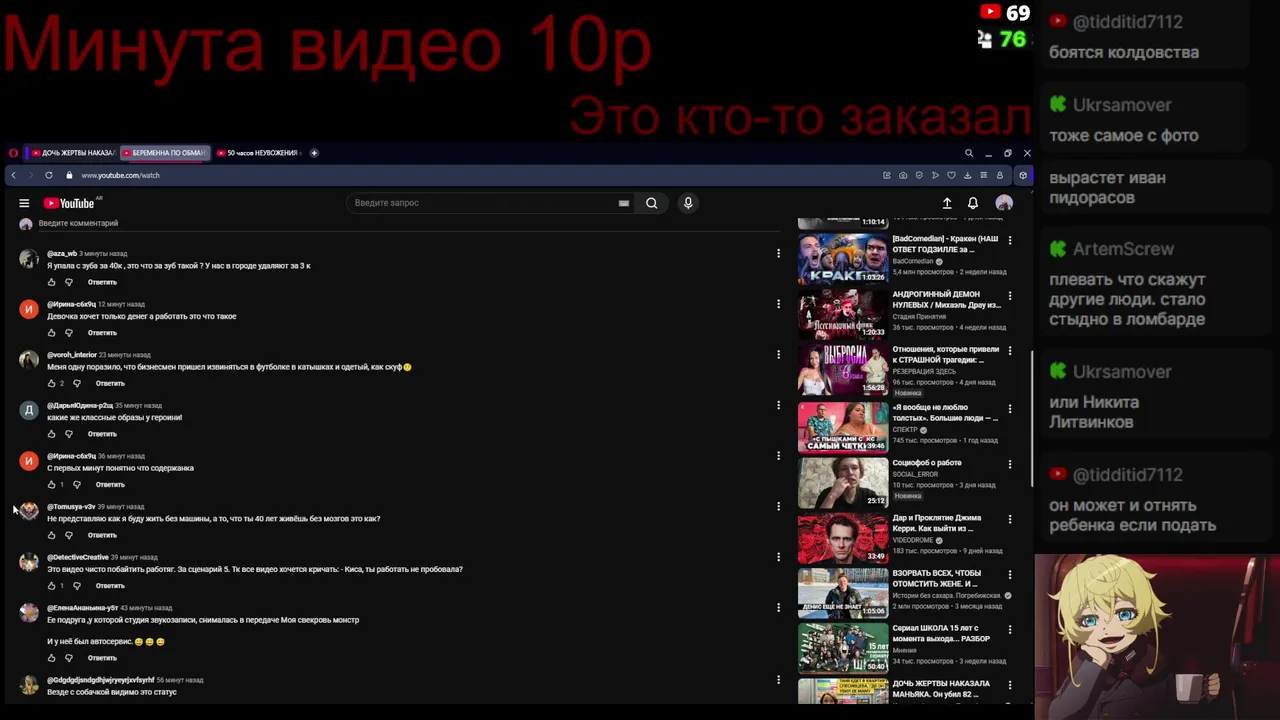The image size is (1280, 720).
Task: Switch to ДОЧЬ ЖЕРТВЫ НАКАЗАЛ tab
Action: tap(72, 153)
